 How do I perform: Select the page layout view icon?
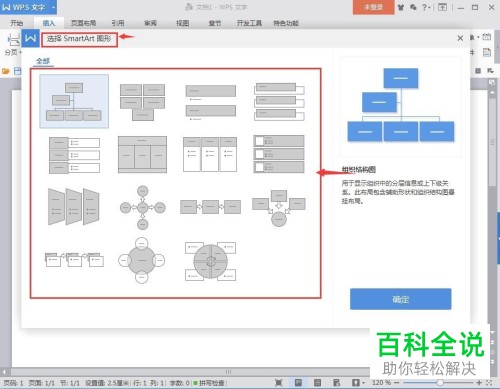click(298, 383)
